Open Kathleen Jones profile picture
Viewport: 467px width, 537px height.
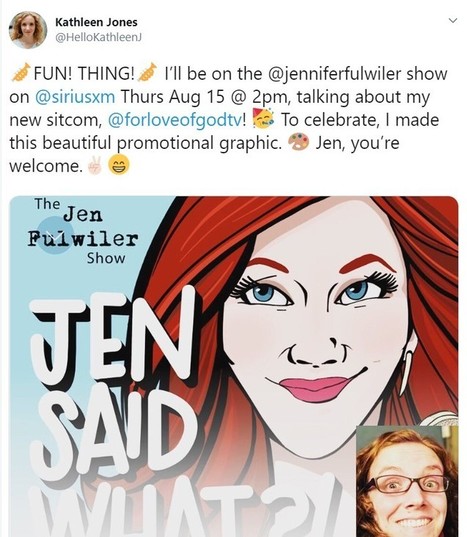tap(27, 30)
